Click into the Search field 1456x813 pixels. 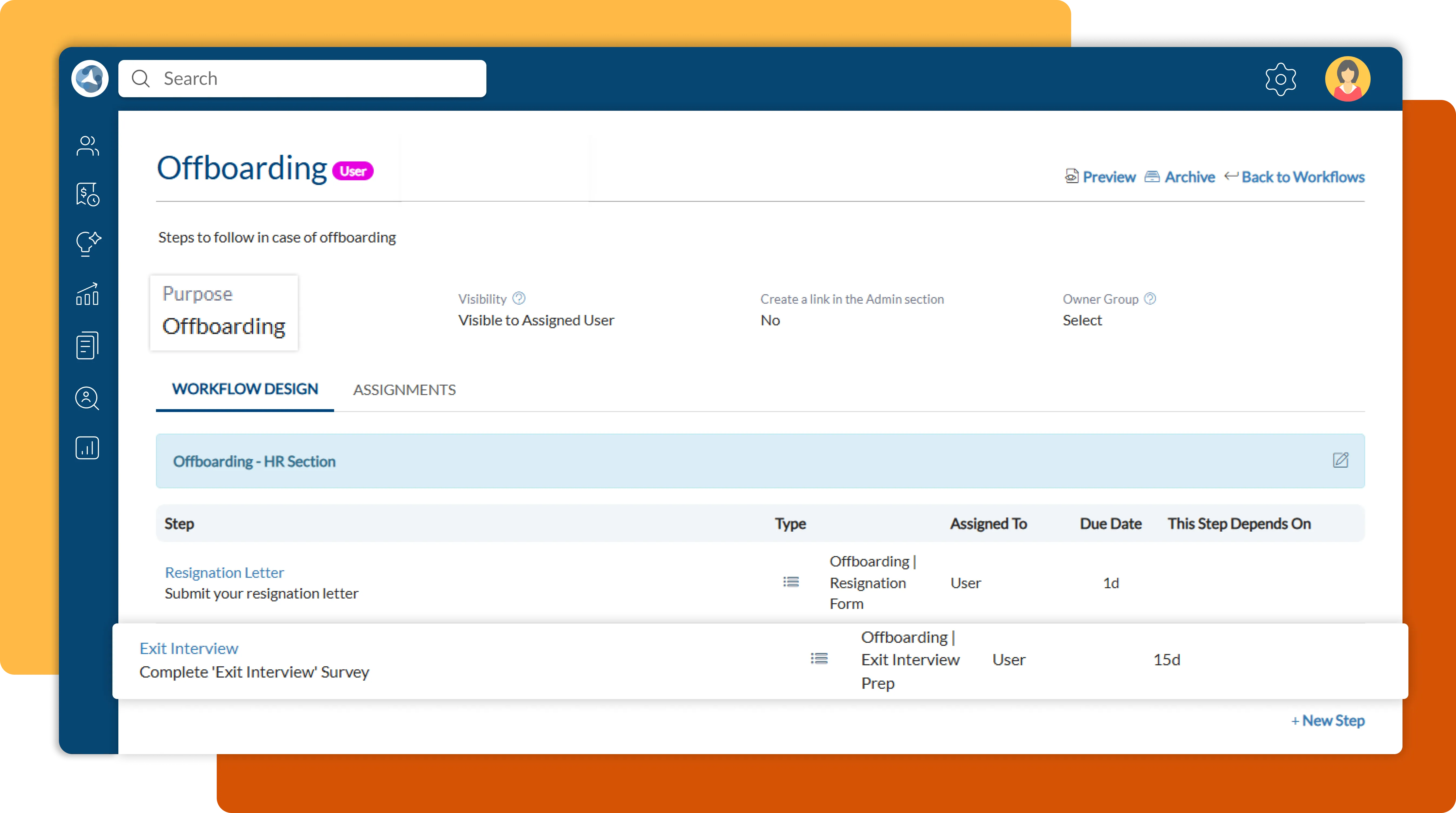pos(302,79)
